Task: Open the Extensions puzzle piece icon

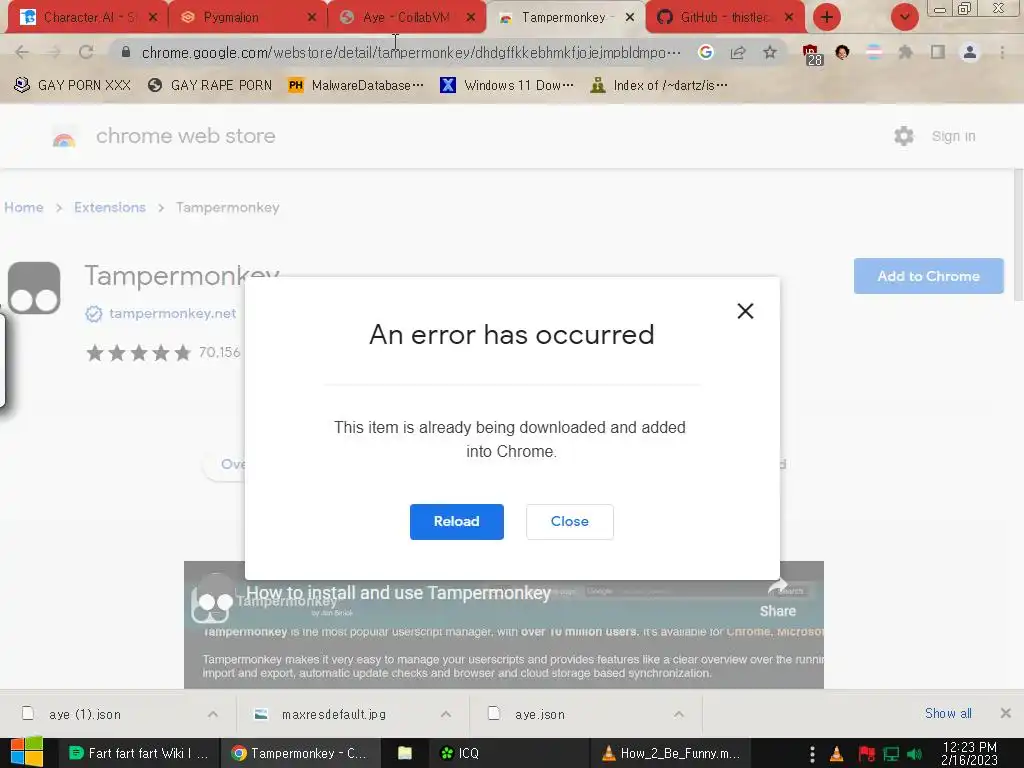Action: (905, 52)
